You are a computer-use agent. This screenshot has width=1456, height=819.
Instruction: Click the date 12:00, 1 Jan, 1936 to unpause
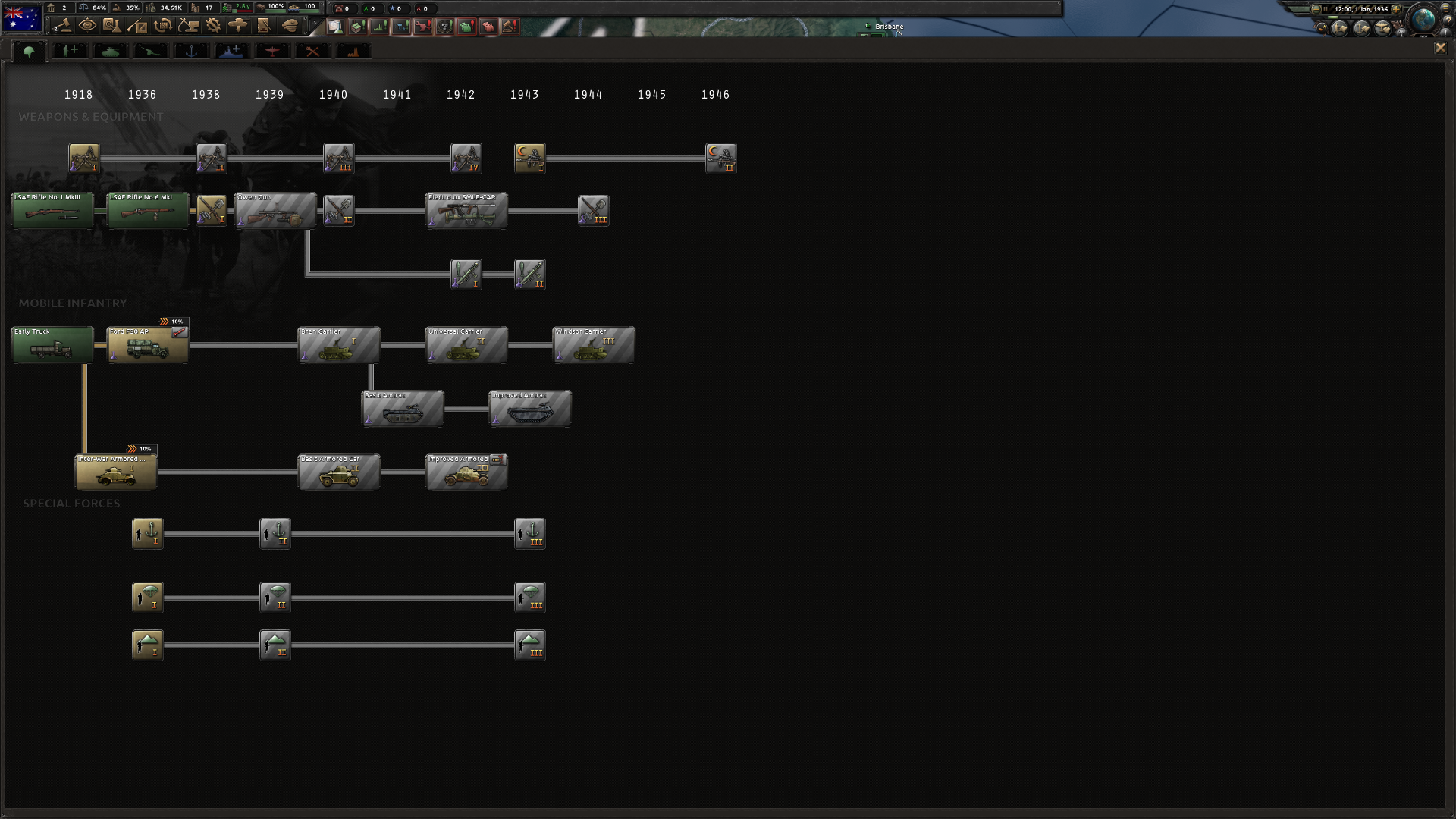point(1360,9)
